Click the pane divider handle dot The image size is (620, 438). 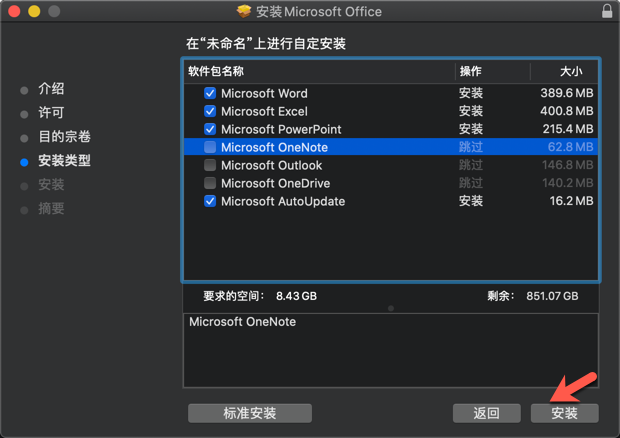tap(390, 308)
